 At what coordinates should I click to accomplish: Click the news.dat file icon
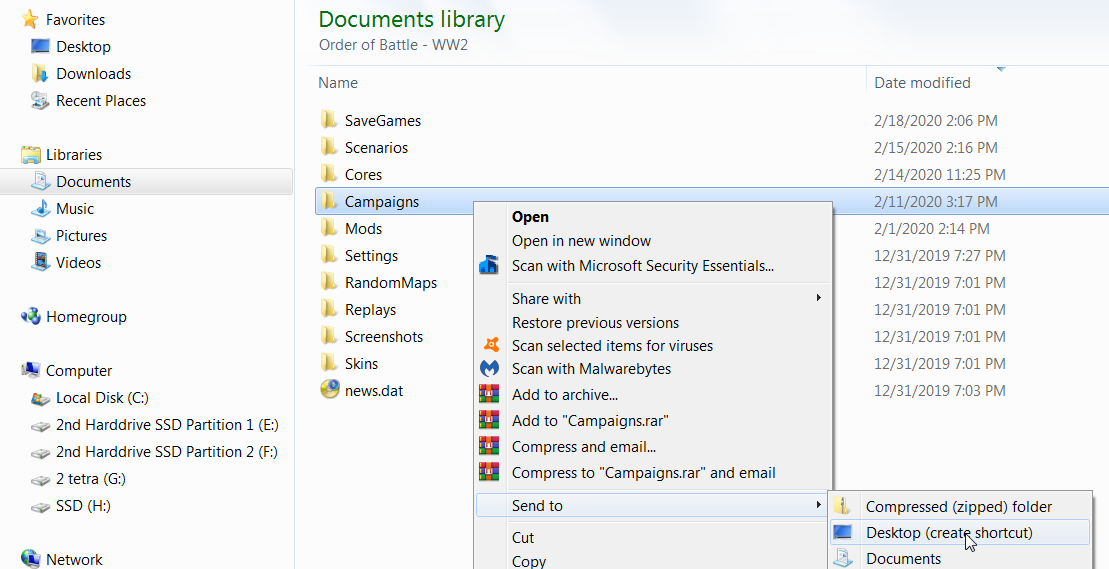(x=330, y=389)
